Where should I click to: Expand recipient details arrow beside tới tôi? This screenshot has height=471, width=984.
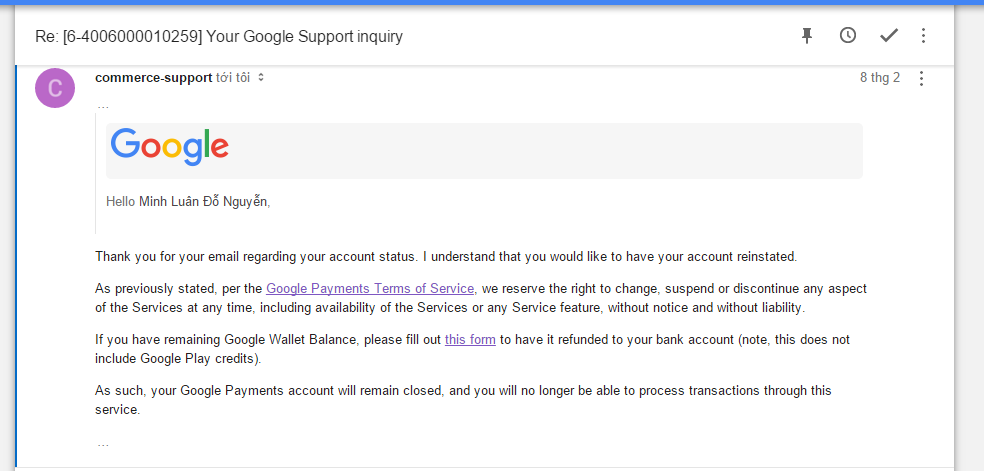pyautogui.click(x=261, y=78)
